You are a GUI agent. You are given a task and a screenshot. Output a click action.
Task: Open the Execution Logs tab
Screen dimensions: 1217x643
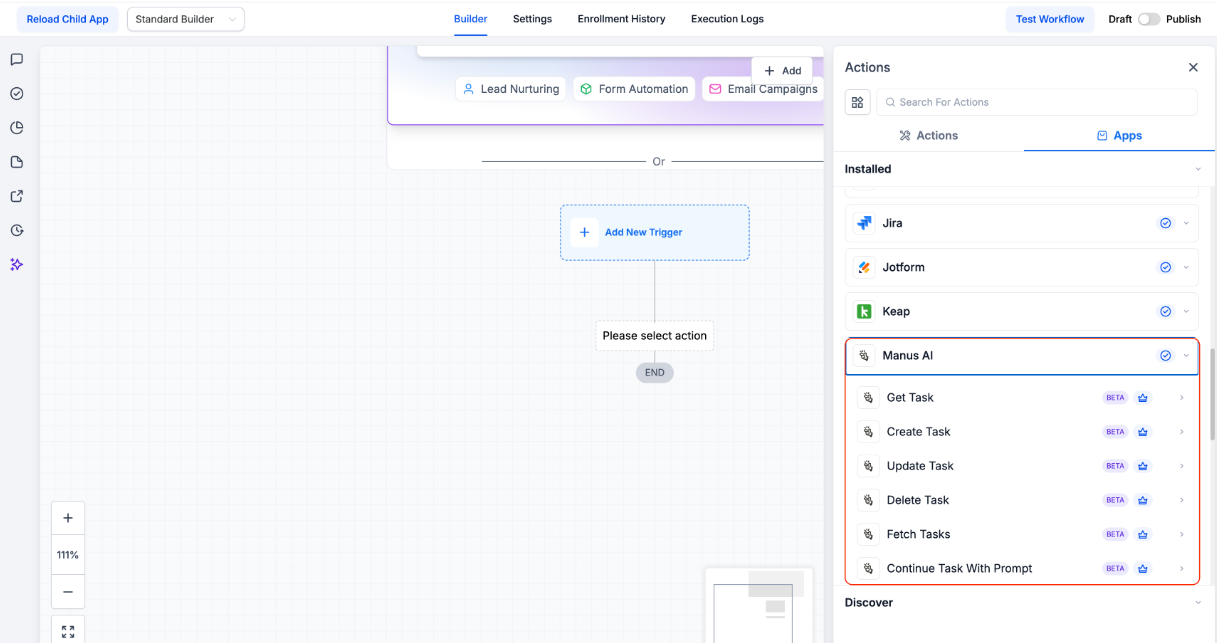coord(727,19)
